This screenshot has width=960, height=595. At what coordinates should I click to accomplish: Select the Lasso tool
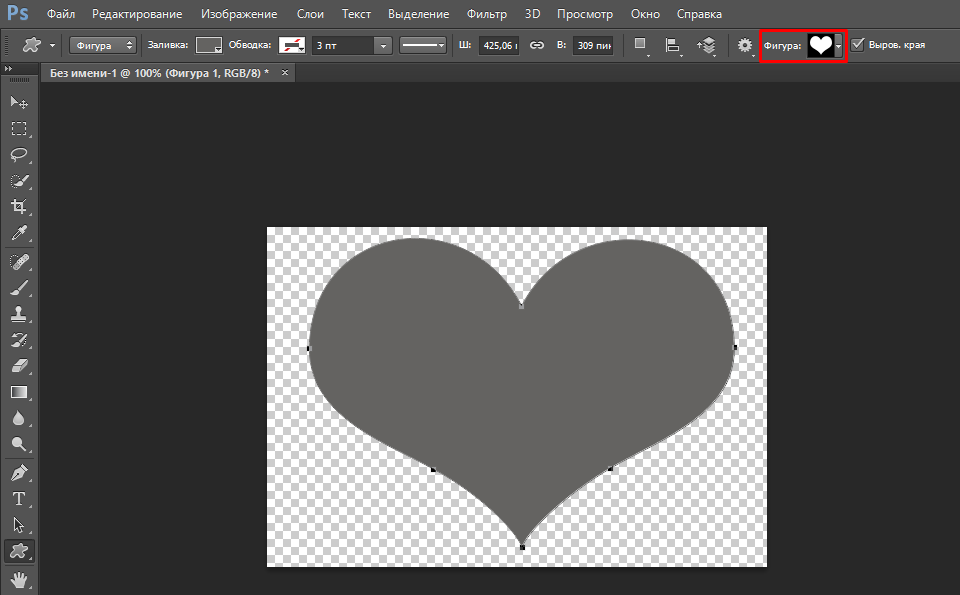[x=18, y=155]
